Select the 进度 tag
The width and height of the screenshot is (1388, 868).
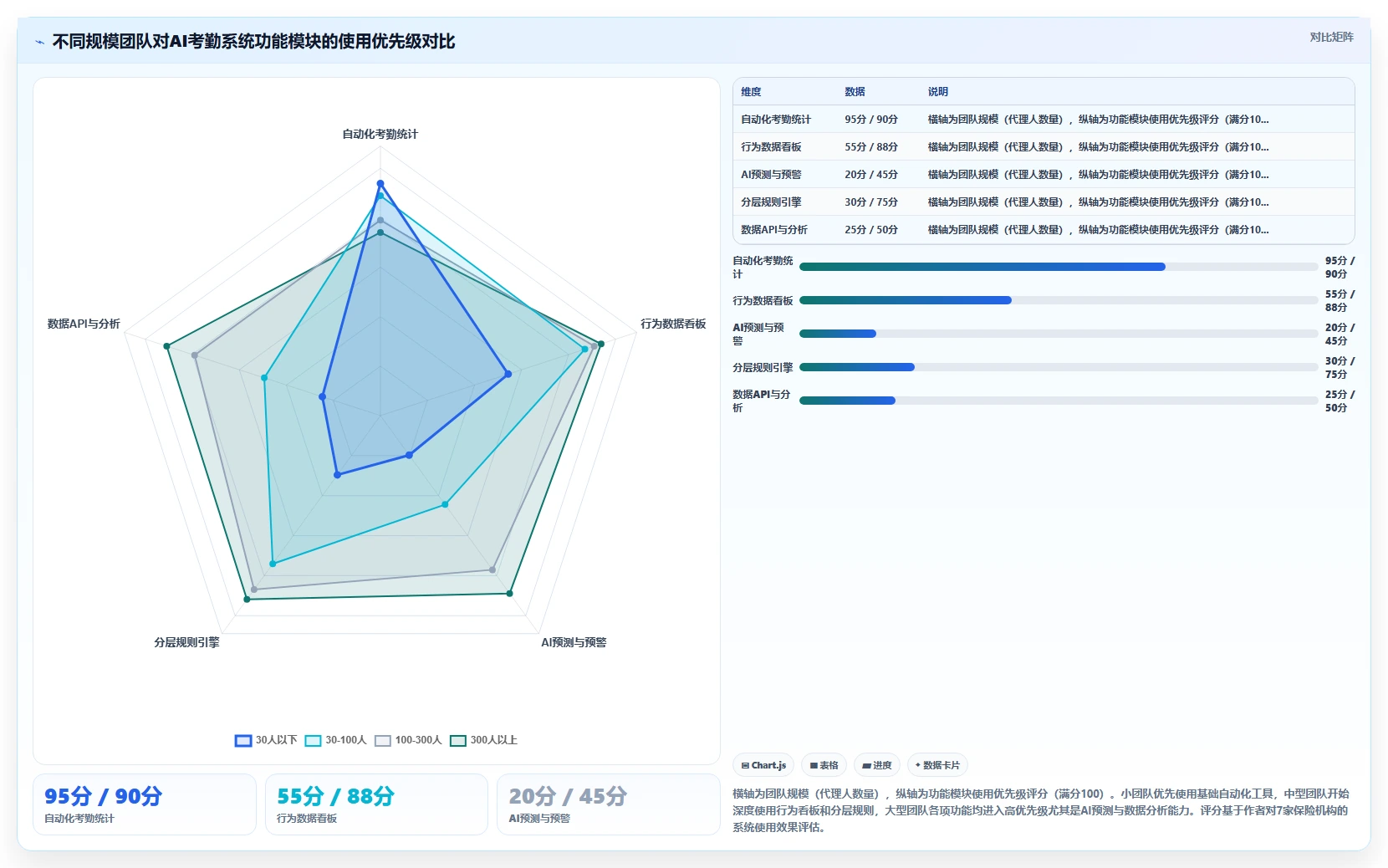click(x=877, y=765)
